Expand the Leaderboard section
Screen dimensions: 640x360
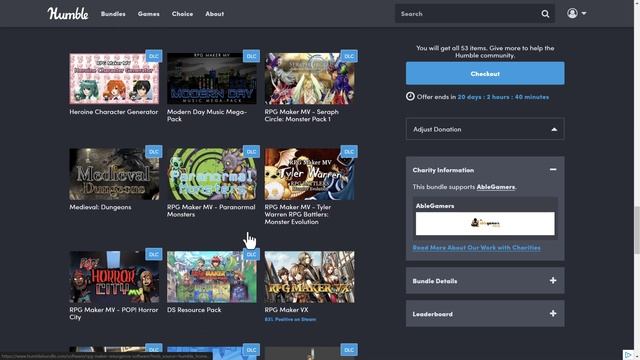[485, 314]
